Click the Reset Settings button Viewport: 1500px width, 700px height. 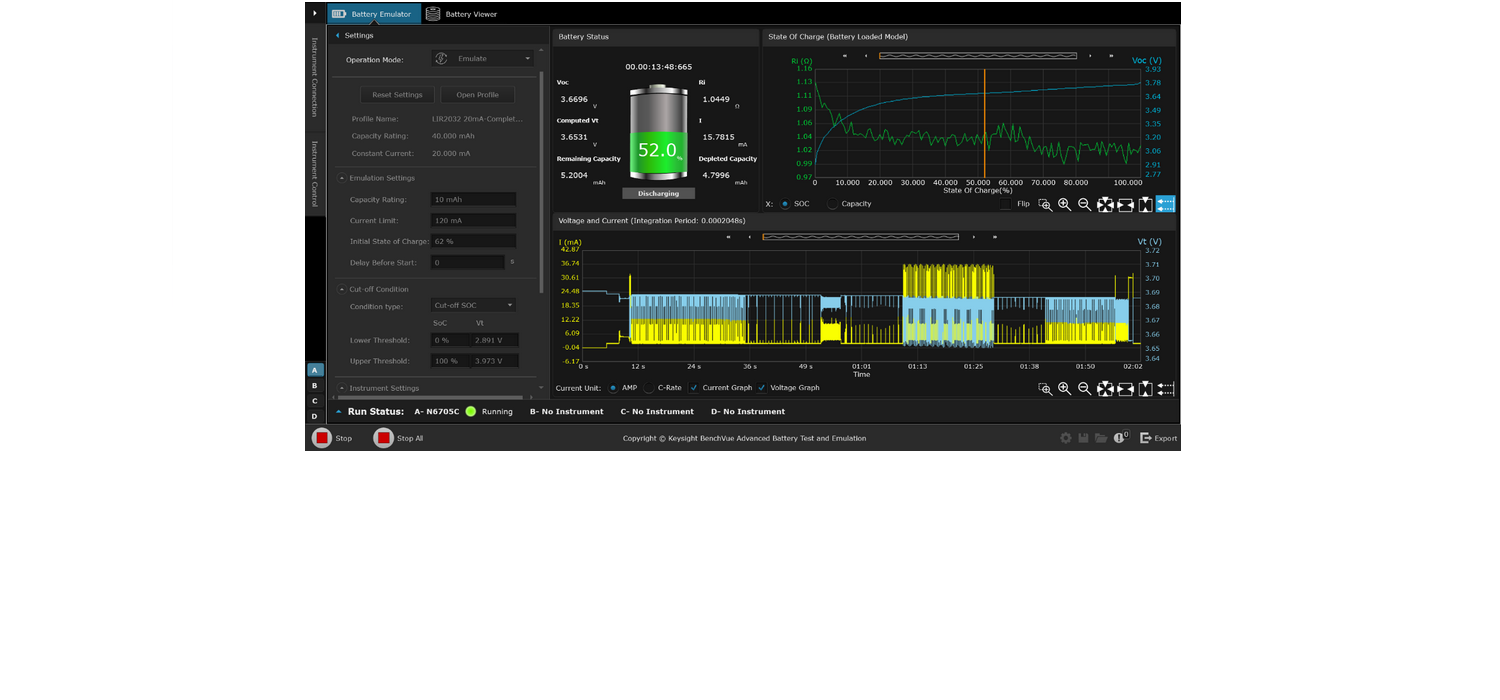tap(397, 95)
